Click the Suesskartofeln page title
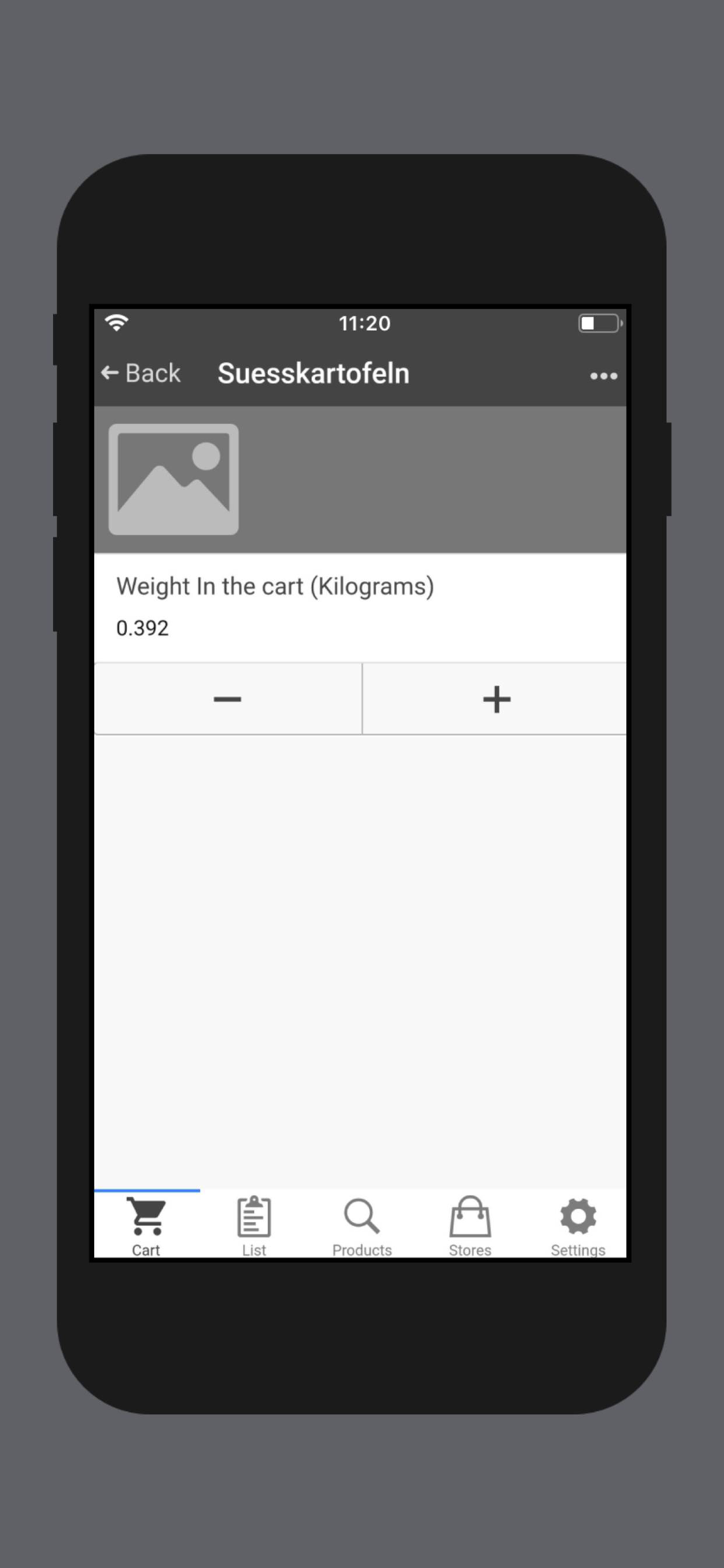This screenshot has width=724, height=1568. (x=313, y=373)
